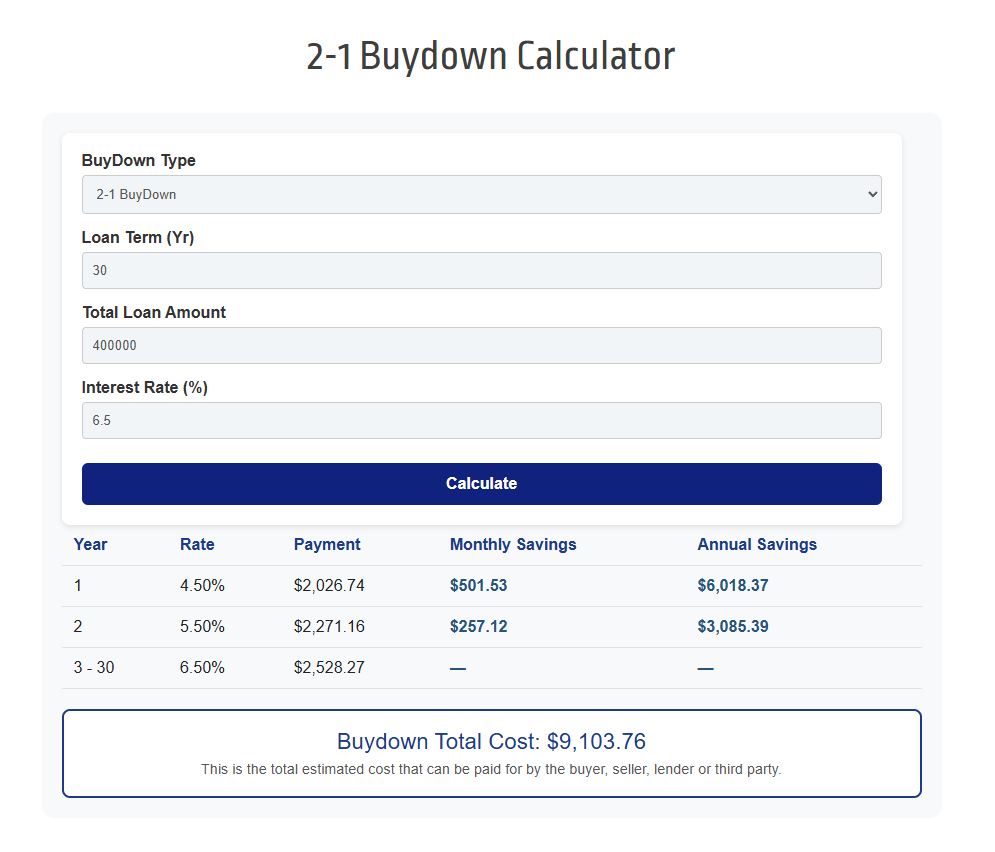Click the 3 - 30 year cell
Viewport: 995px width, 852px height.
[94, 667]
